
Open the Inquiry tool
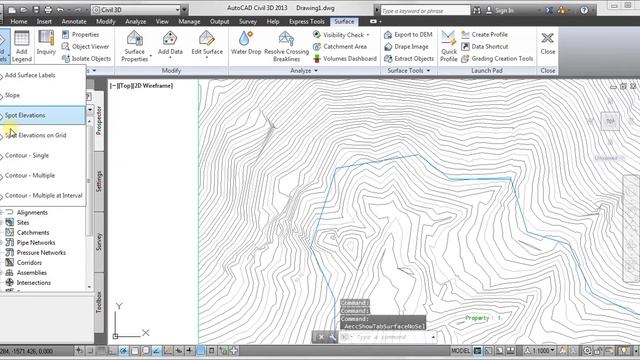(46, 43)
